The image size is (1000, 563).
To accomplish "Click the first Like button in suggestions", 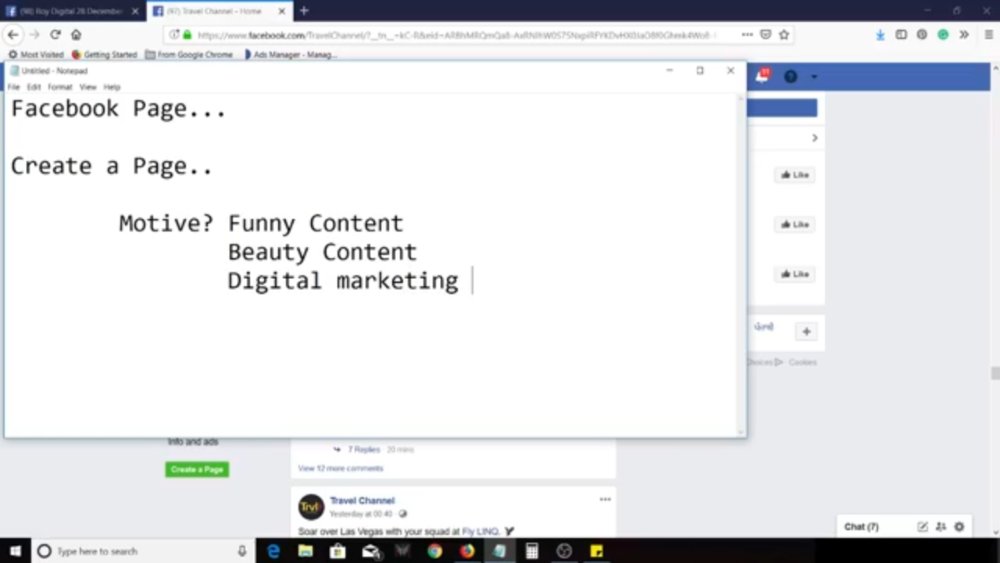I will coord(795,175).
